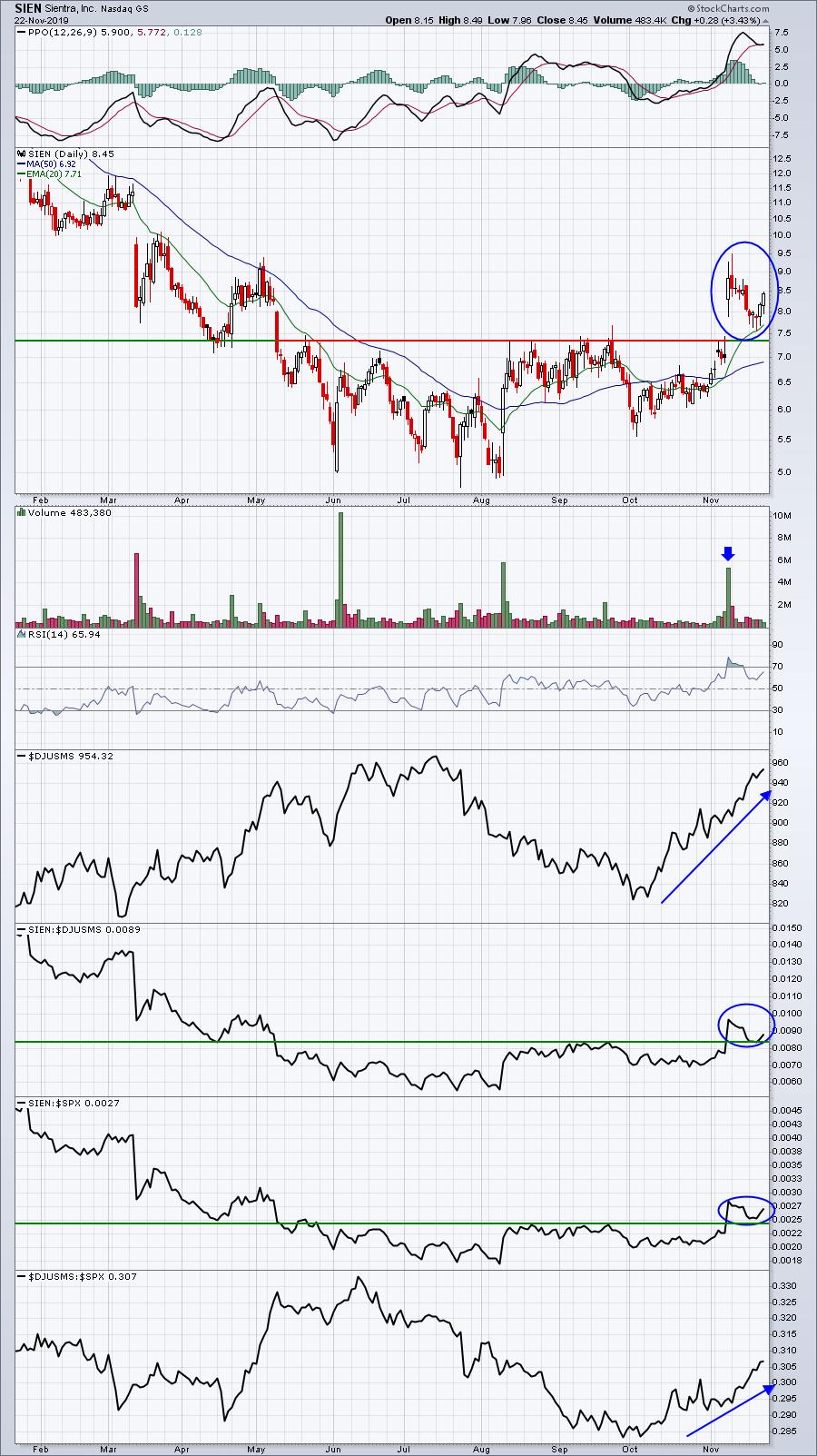This screenshot has width=817, height=1456.
Task: Click the 0.330 level on $DJUSMS:$SPX axis
Action: tap(785, 1285)
